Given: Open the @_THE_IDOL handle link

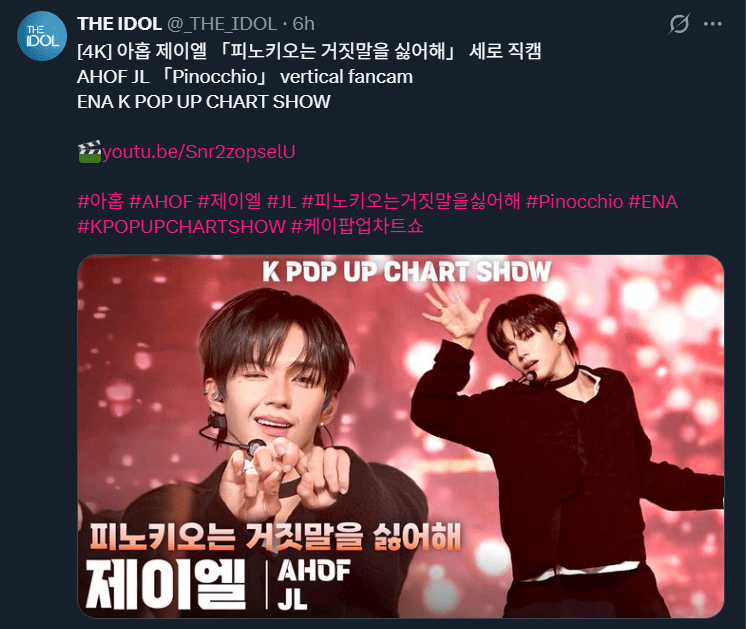Looking at the screenshot, I should tap(222, 24).
